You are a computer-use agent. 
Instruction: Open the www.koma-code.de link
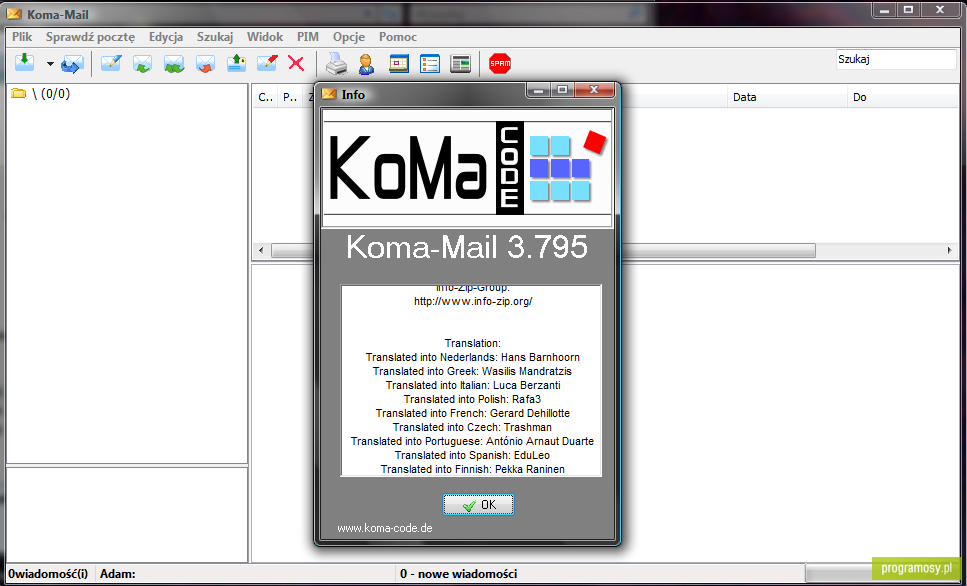(x=385, y=528)
